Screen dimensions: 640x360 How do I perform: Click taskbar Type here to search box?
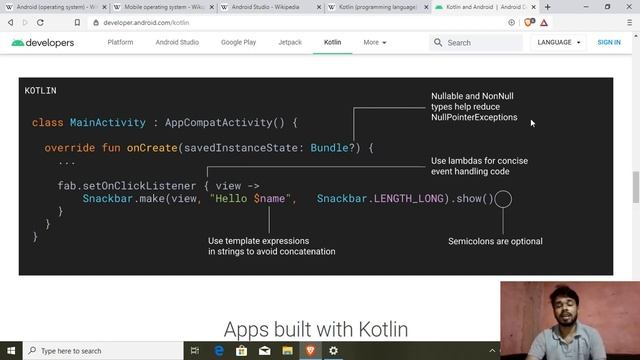click(103, 351)
